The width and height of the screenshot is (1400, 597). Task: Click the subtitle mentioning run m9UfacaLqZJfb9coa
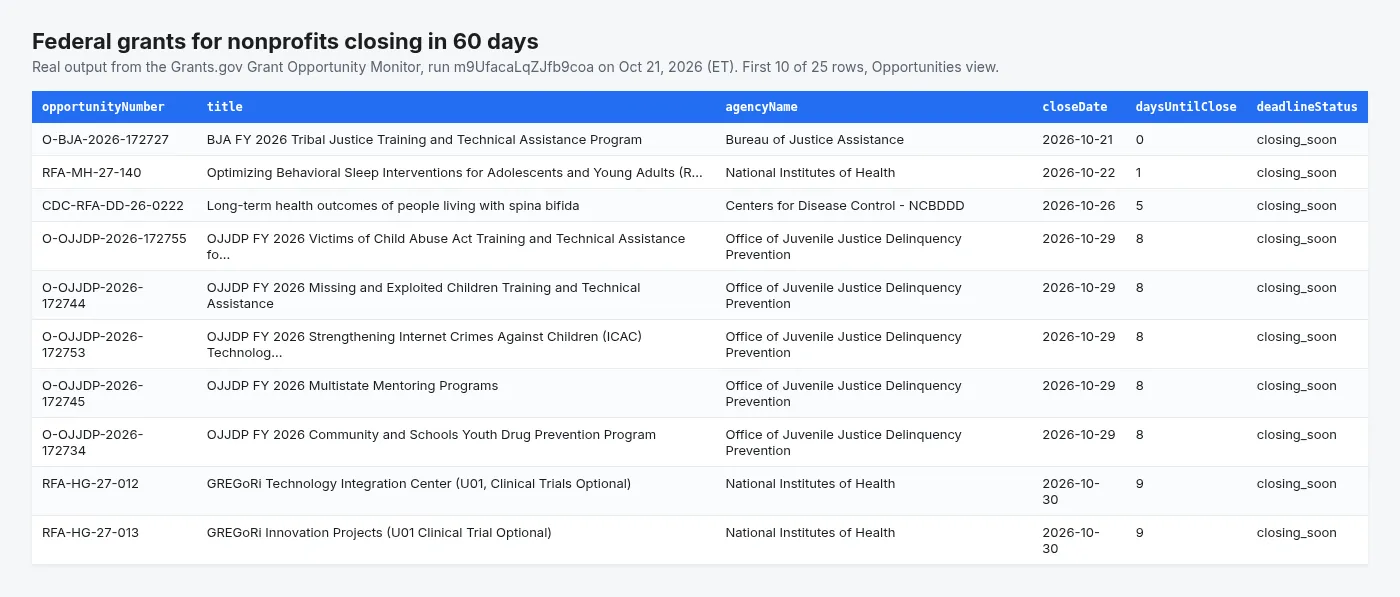(x=515, y=67)
